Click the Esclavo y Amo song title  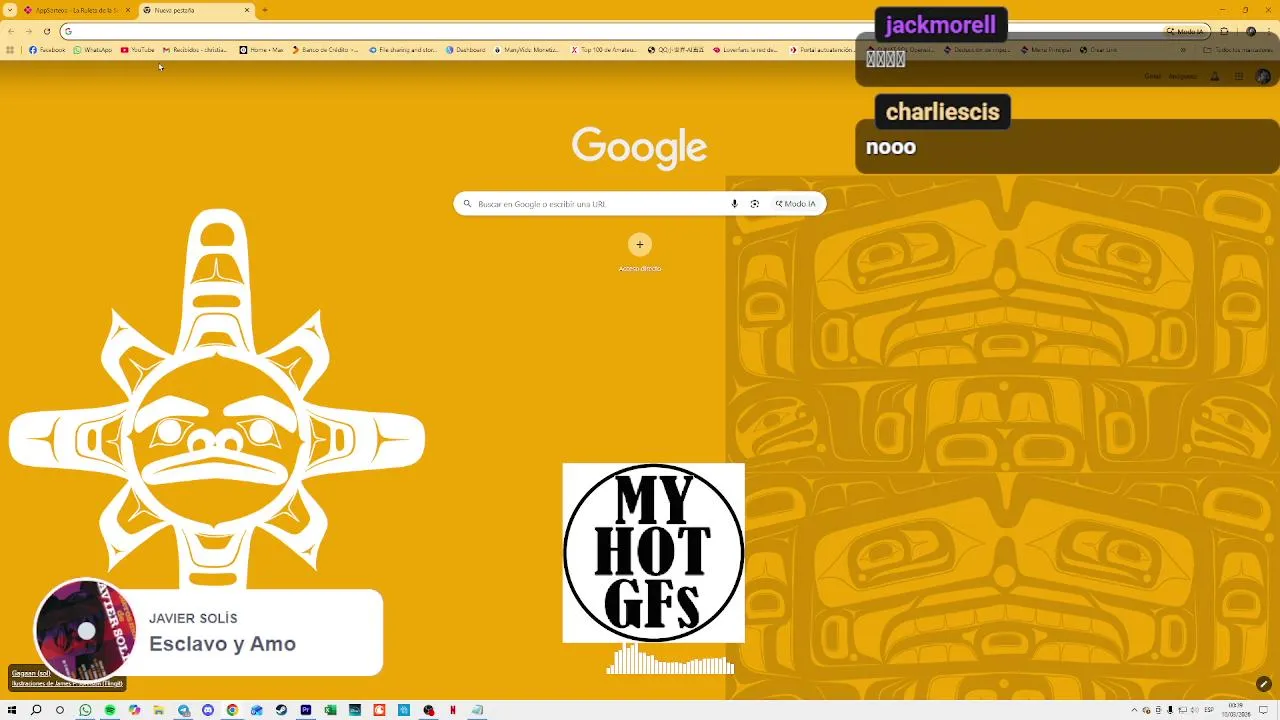[x=222, y=644]
